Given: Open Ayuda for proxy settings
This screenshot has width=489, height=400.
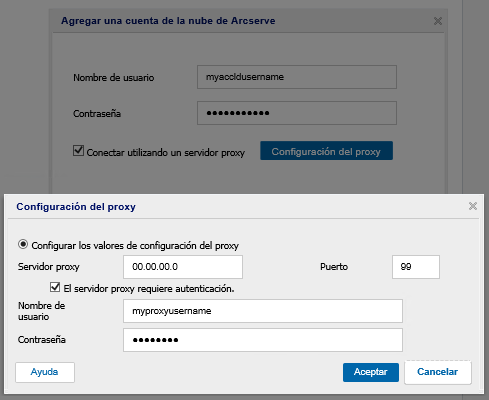Looking at the screenshot, I should [45, 372].
